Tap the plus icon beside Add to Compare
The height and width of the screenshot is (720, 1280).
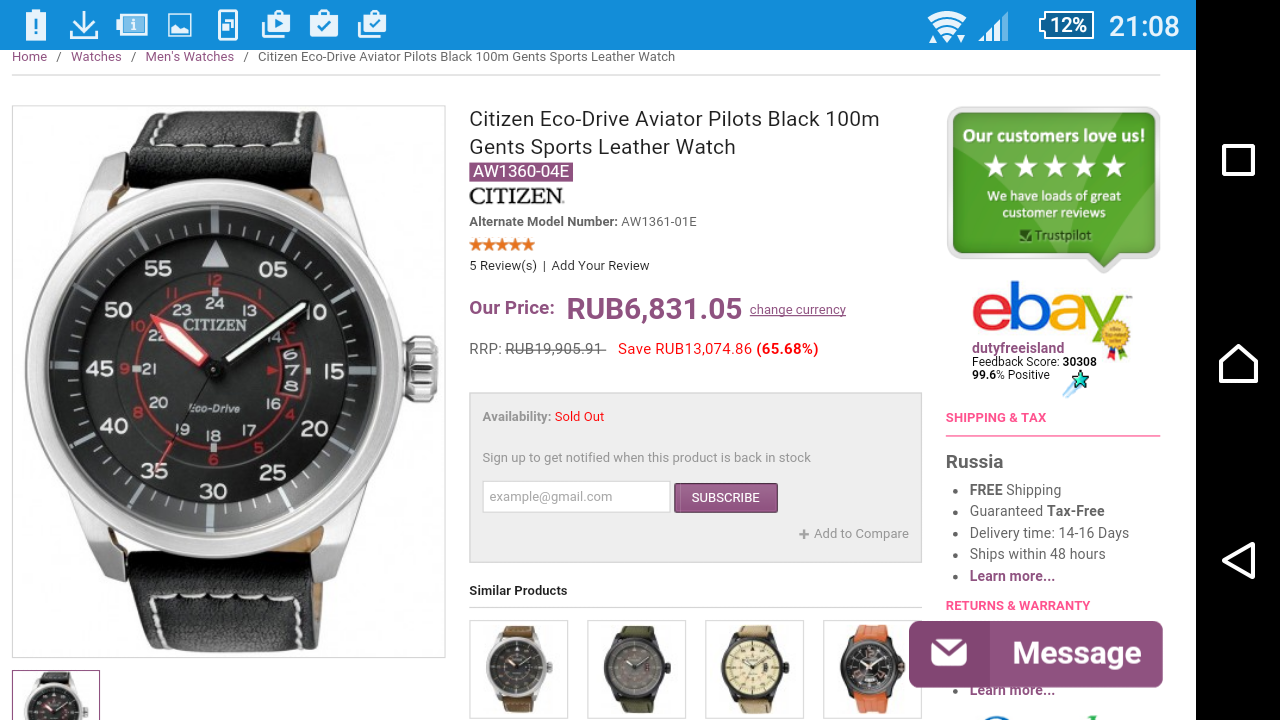coord(804,534)
